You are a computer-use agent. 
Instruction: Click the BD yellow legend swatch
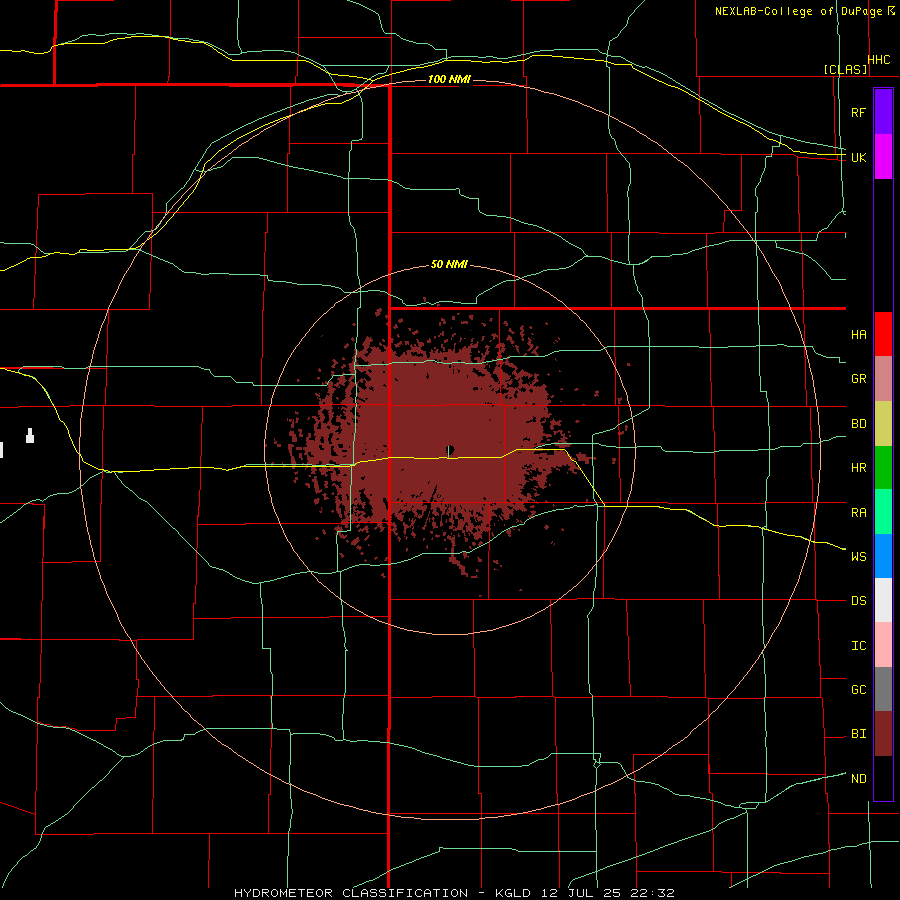click(x=883, y=424)
